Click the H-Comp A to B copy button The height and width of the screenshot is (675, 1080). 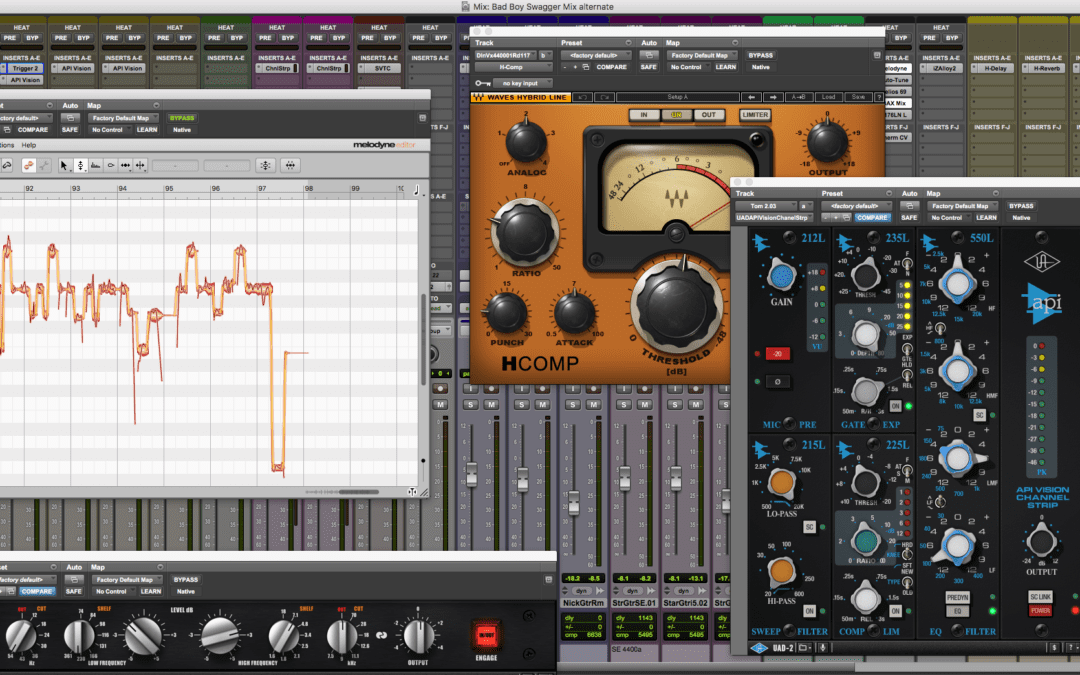tap(798, 97)
